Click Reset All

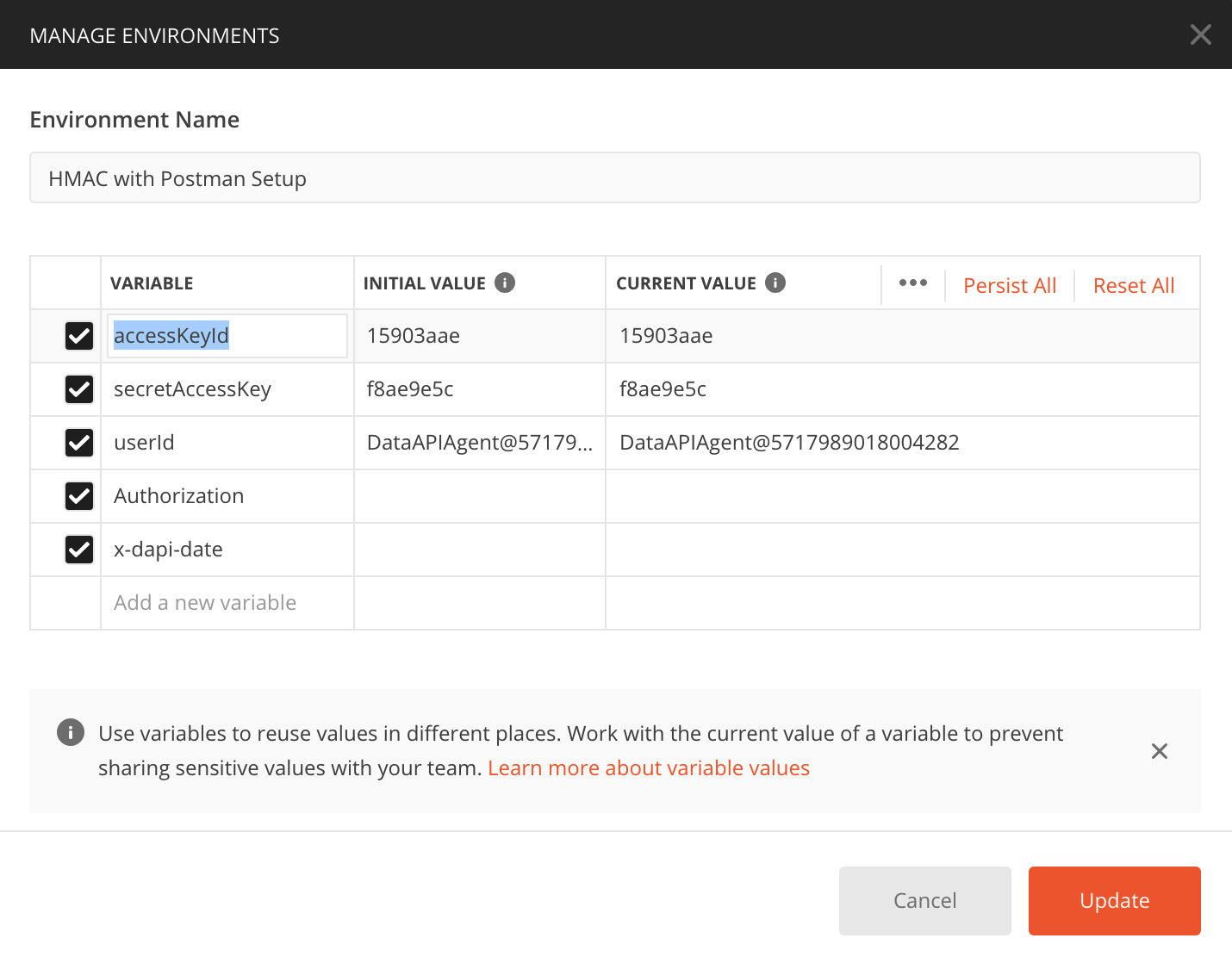tap(1134, 285)
